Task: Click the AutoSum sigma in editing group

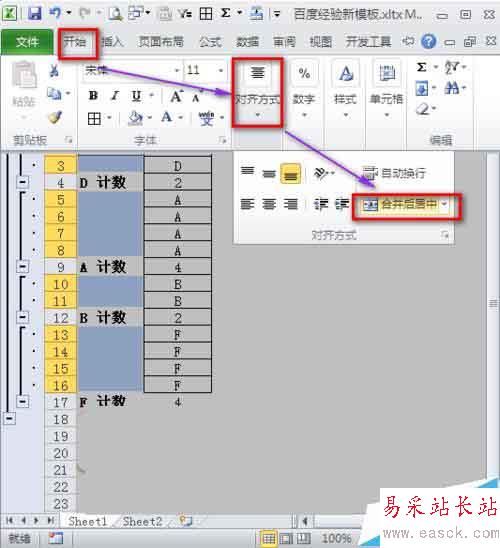Action: (422, 67)
